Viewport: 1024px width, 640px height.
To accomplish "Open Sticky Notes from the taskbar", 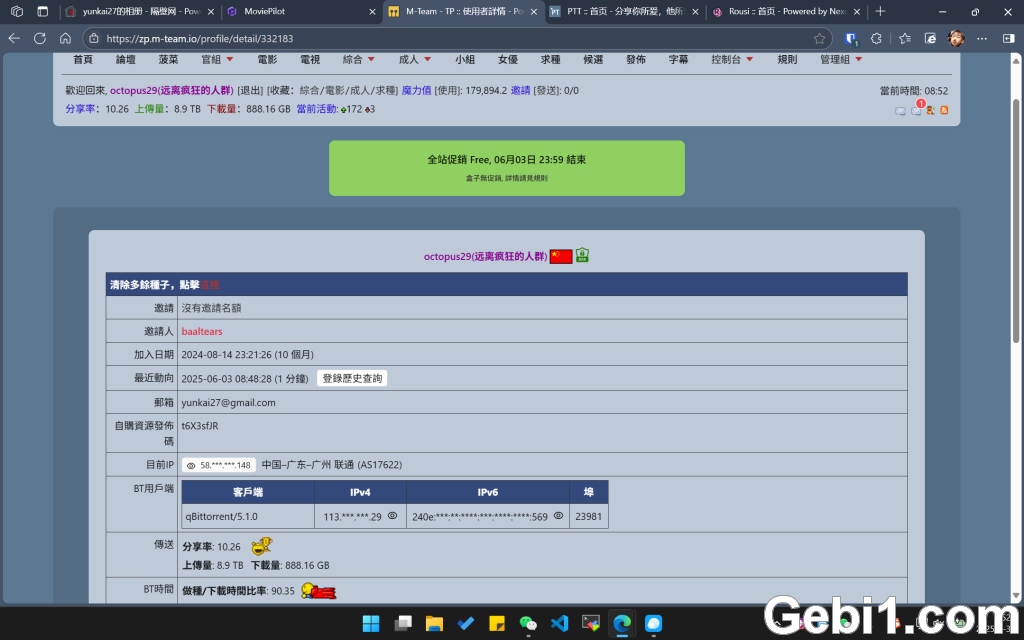I will (x=497, y=624).
